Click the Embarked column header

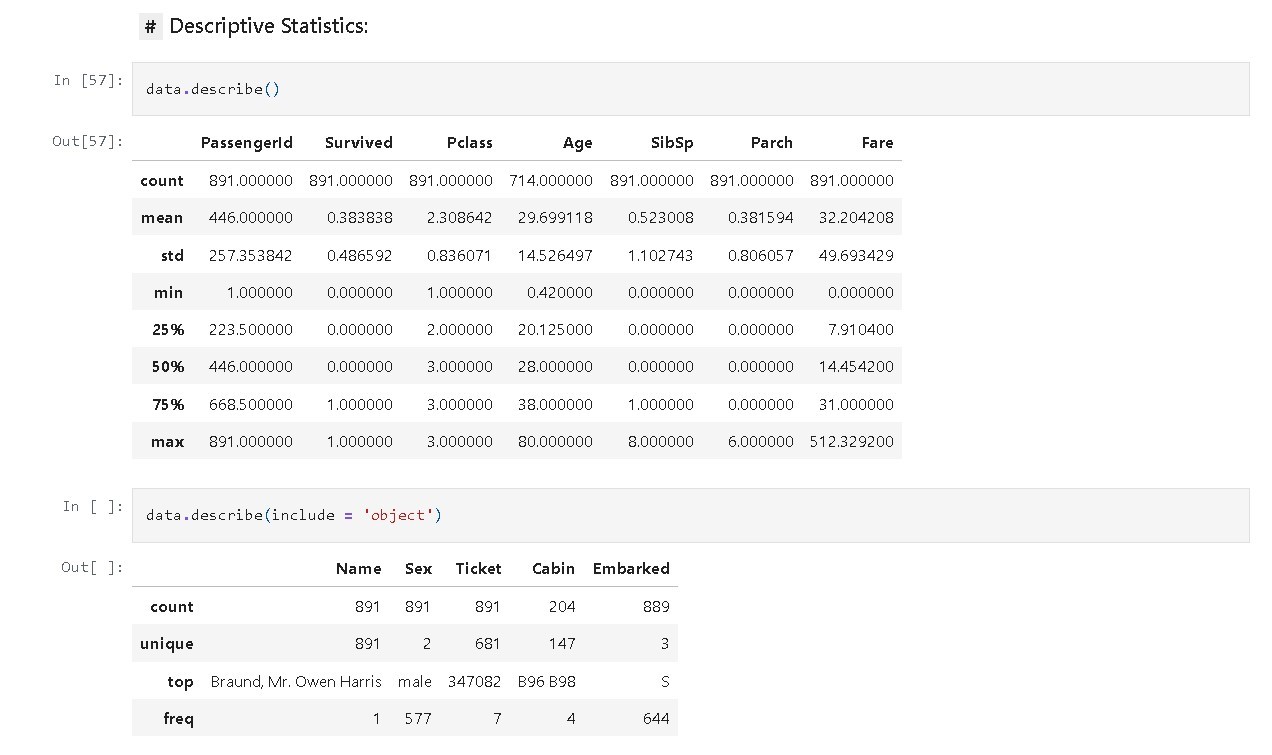pos(630,569)
